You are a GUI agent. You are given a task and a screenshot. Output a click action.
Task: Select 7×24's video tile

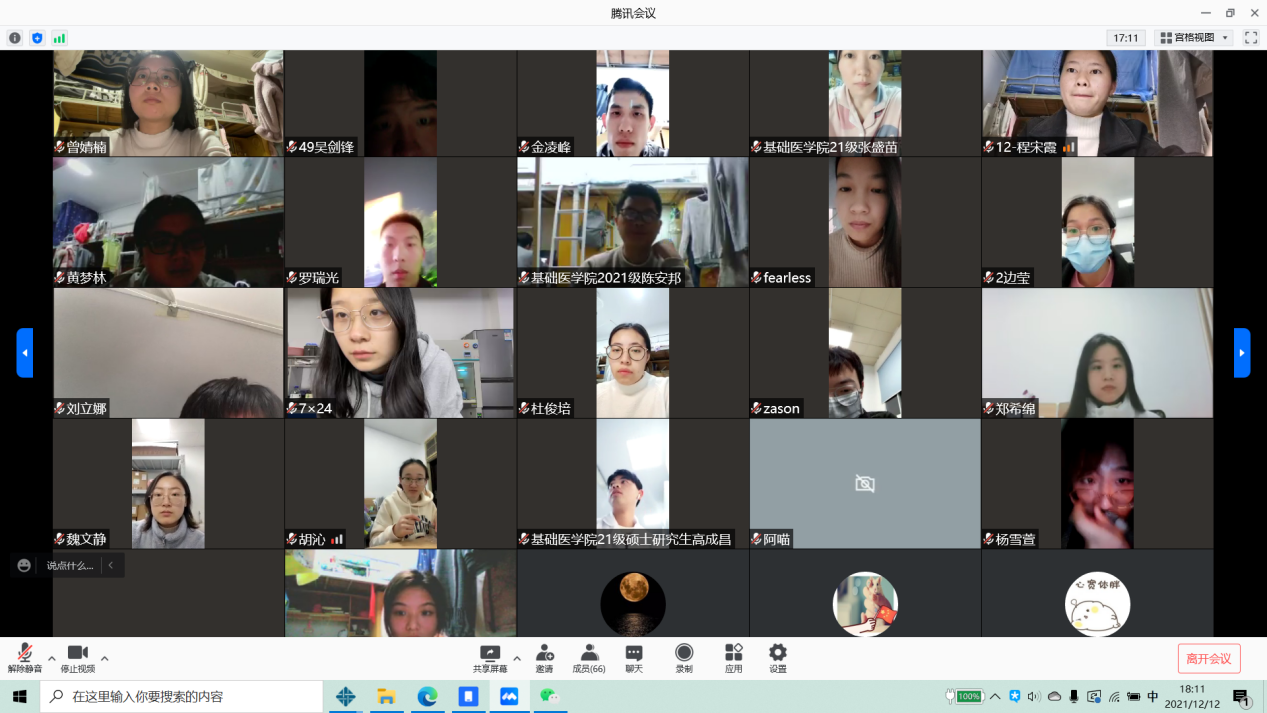point(400,353)
